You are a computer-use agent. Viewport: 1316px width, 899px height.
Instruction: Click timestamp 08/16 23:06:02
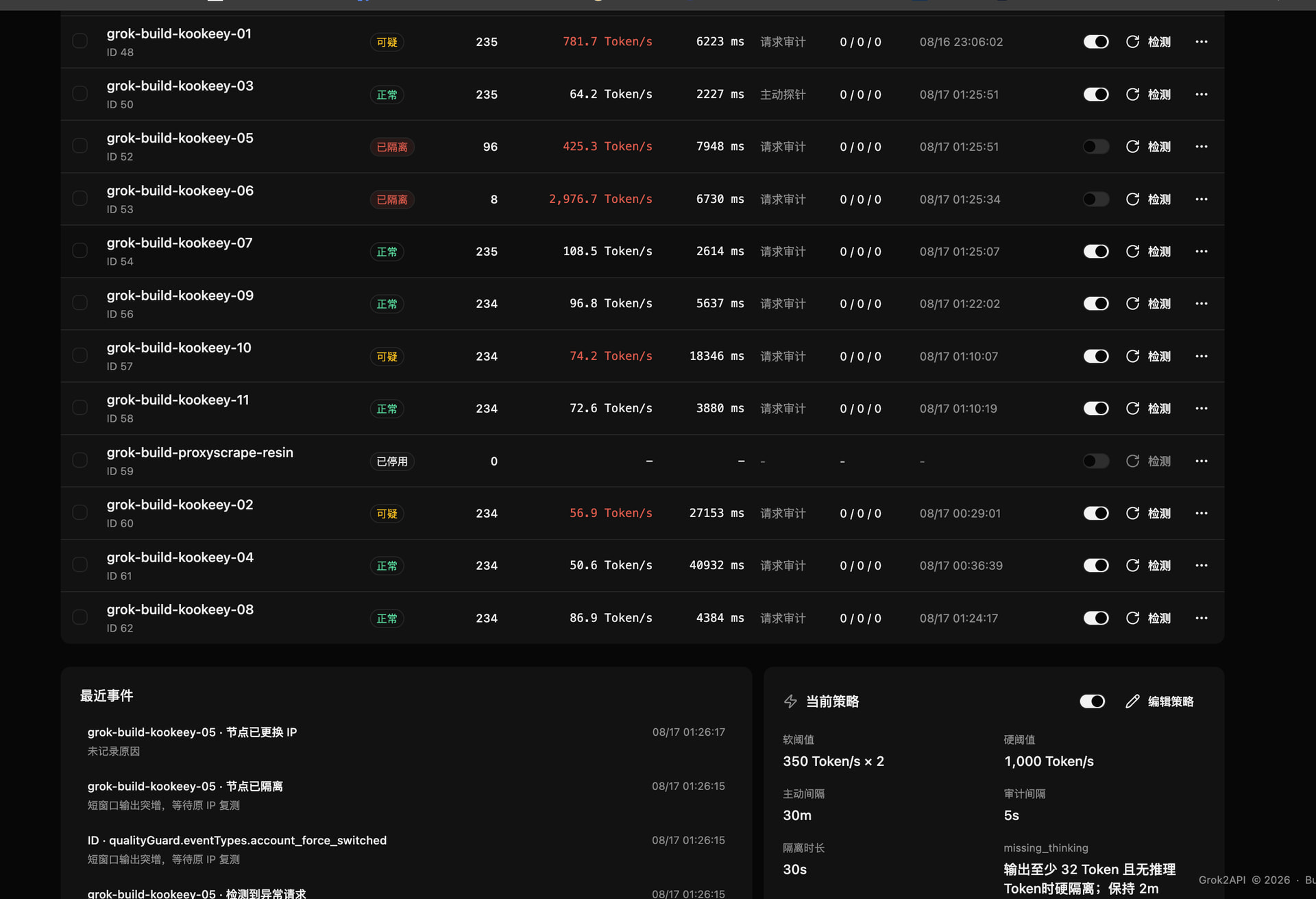pyautogui.click(x=961, y=42)
